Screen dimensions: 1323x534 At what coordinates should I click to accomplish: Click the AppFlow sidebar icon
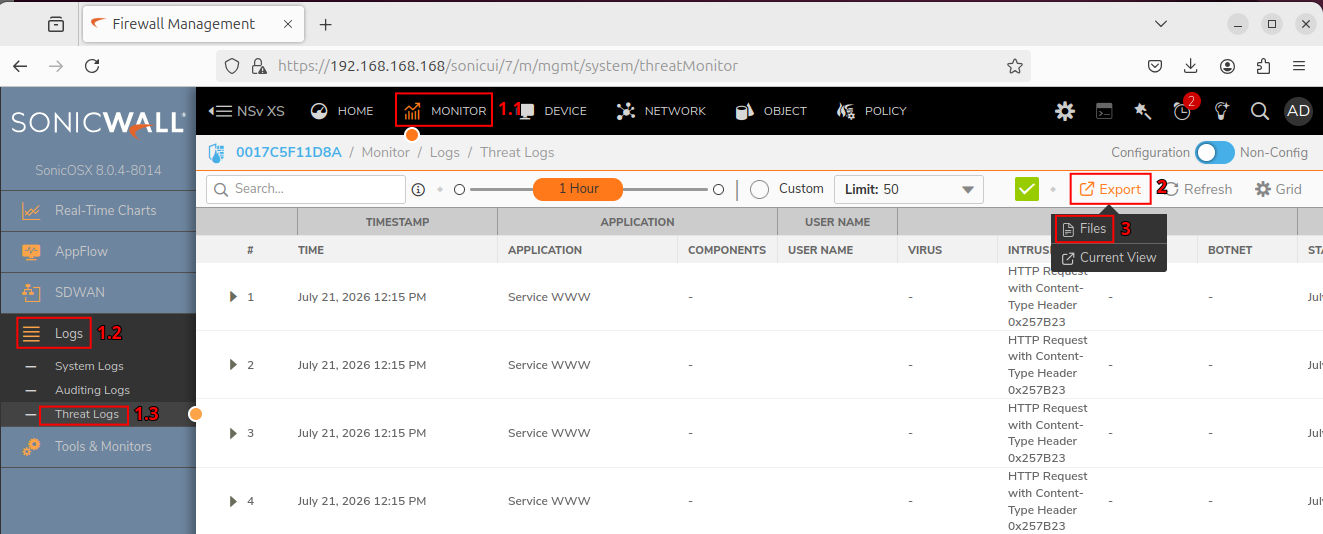[32, 252]
